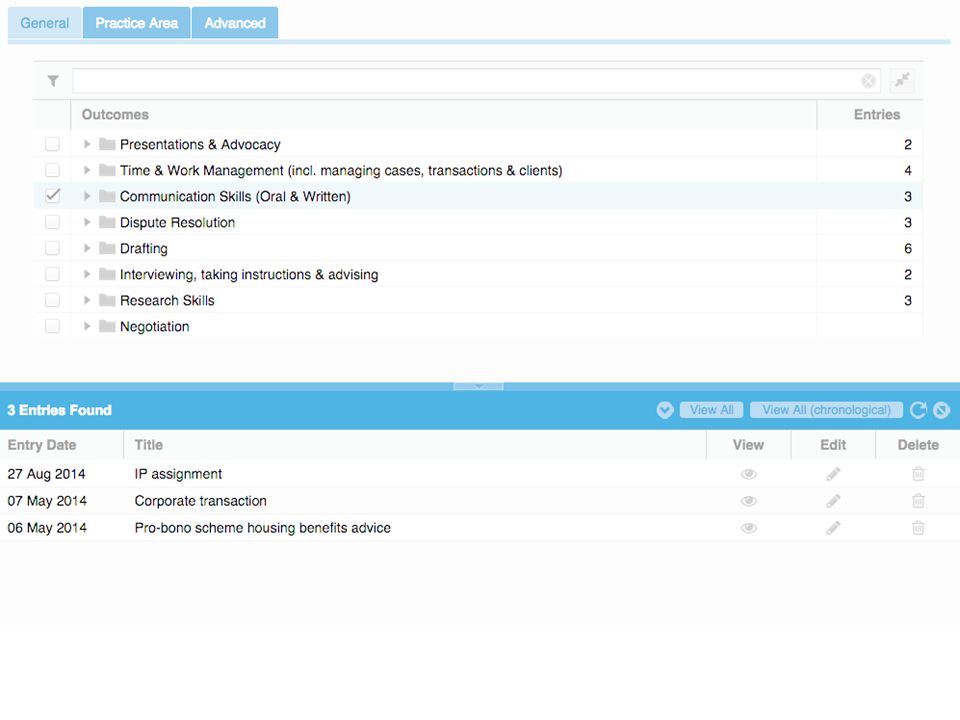Click the 3 Entries Found label
This screenshot has height=720, width=960.
[59, 410]
